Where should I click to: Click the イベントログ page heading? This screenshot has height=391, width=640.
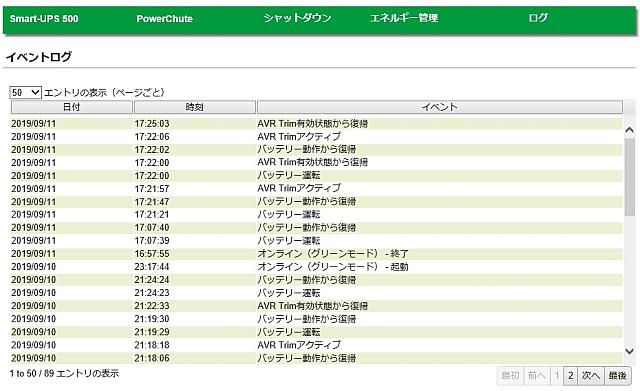coord(39,57)
